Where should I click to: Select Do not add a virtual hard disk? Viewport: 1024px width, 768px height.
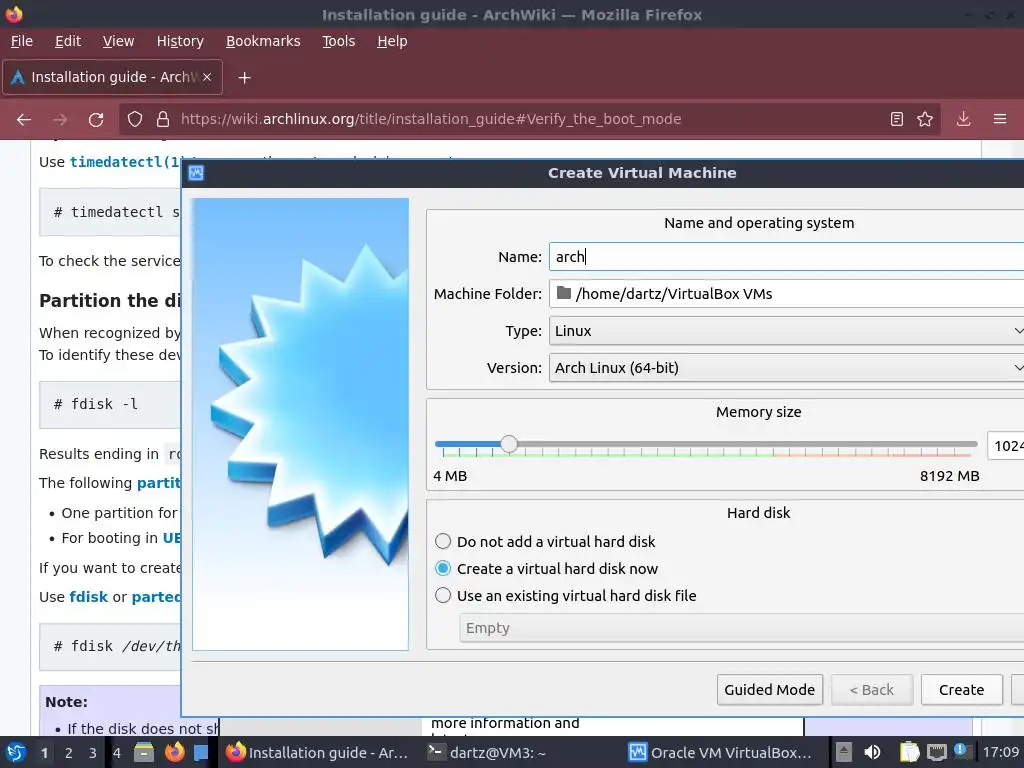(443, 541)
